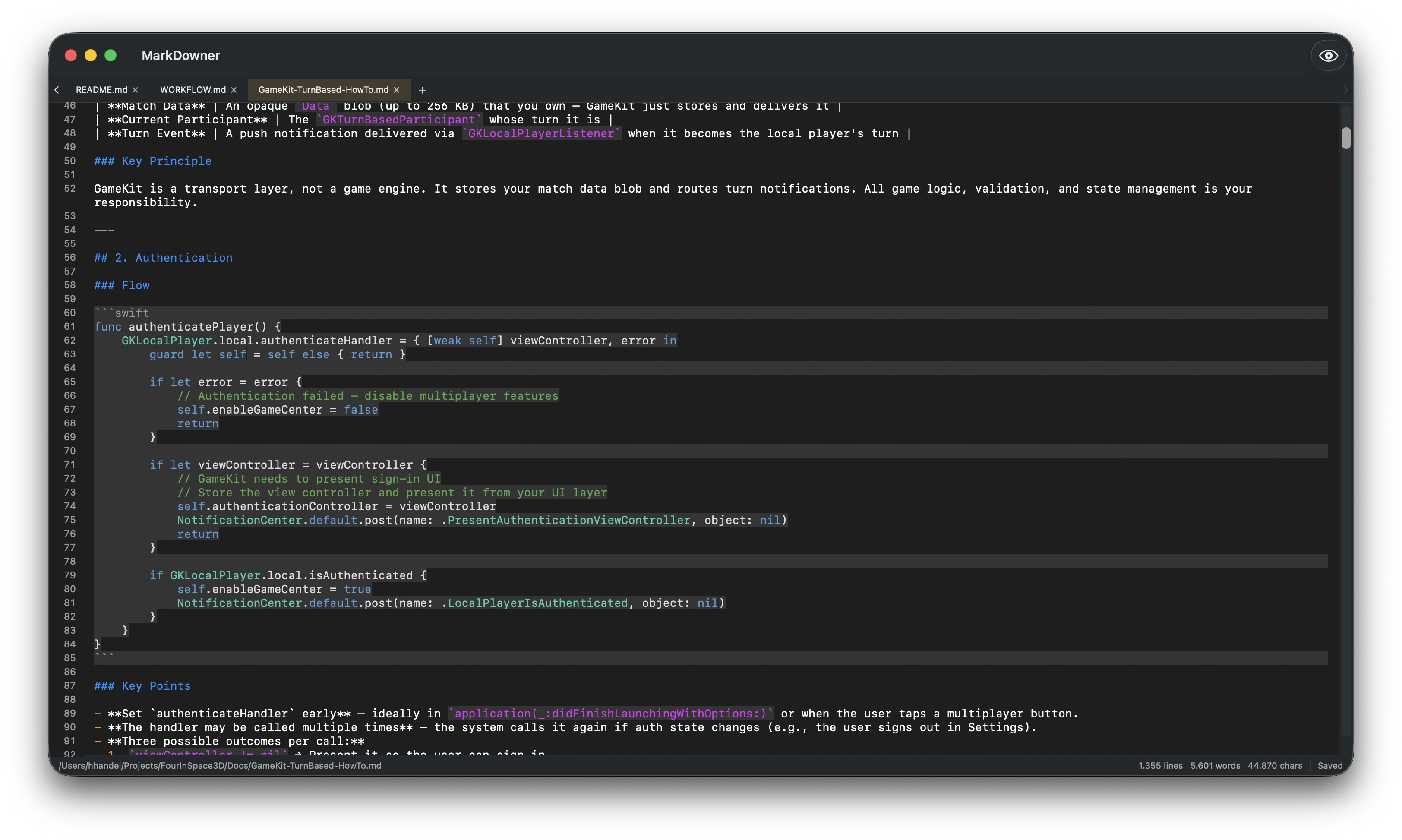Click "self.enableGameCenter = false" line
1402x840 pixels.
pos(278,410)
